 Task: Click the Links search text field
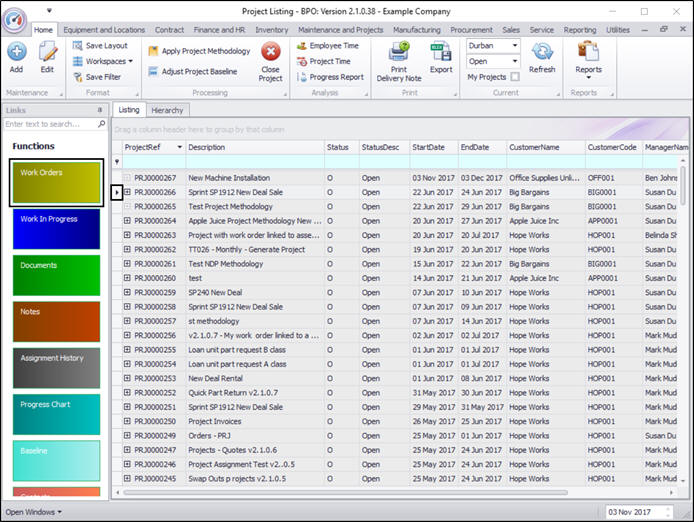(50, 124)
